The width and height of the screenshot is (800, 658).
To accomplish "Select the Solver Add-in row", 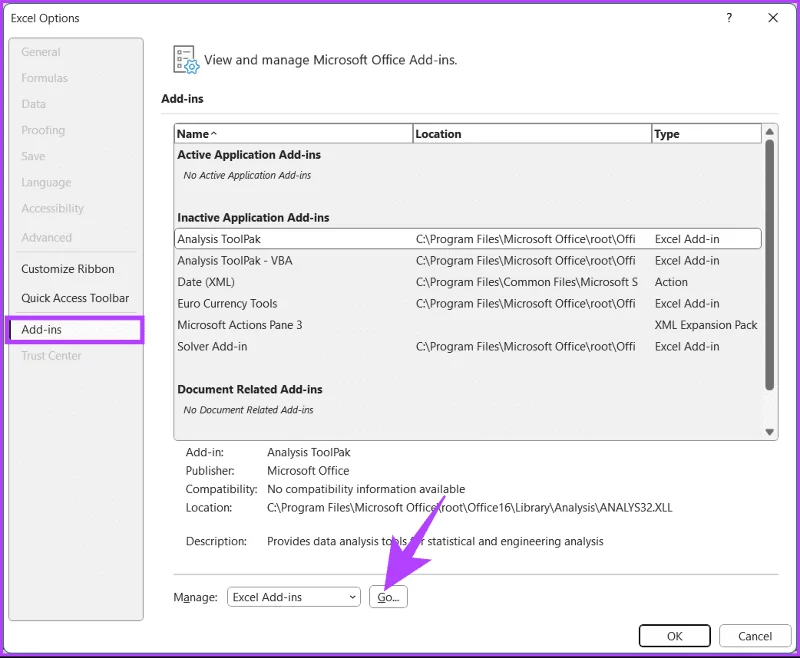I will point(468,346).
